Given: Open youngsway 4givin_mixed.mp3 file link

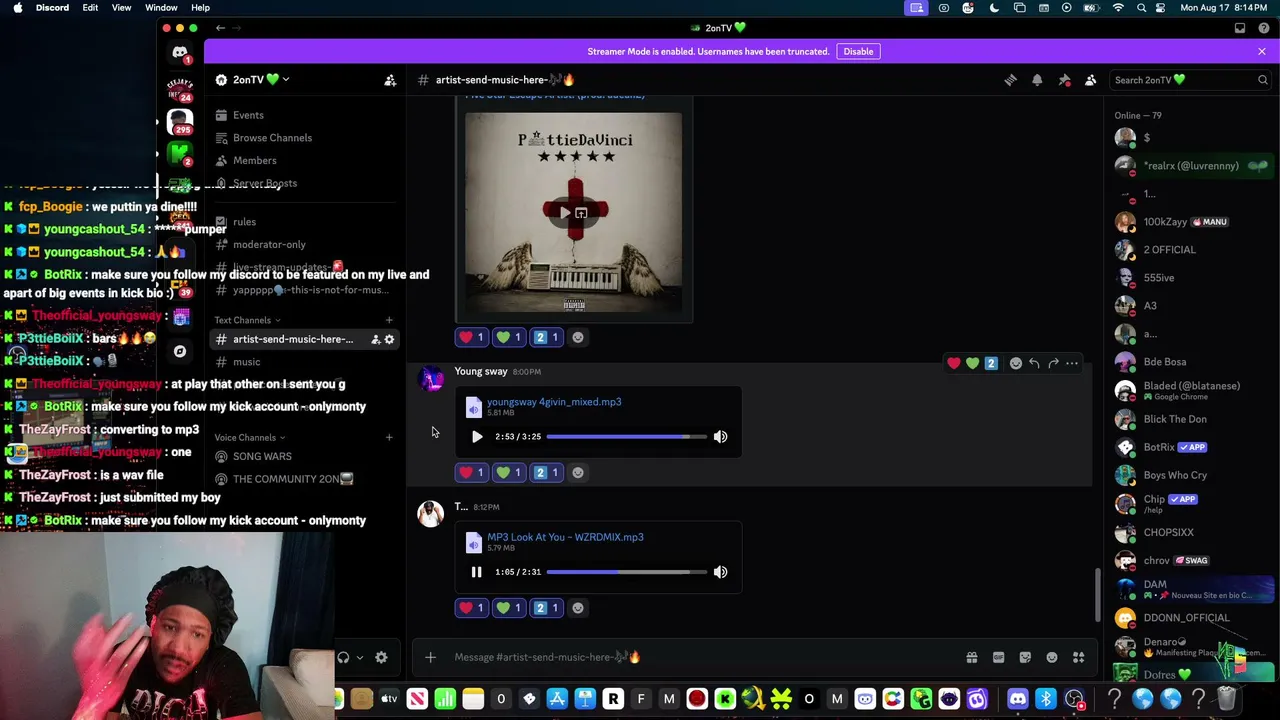Looking at the screenshot, I should 554,402.
